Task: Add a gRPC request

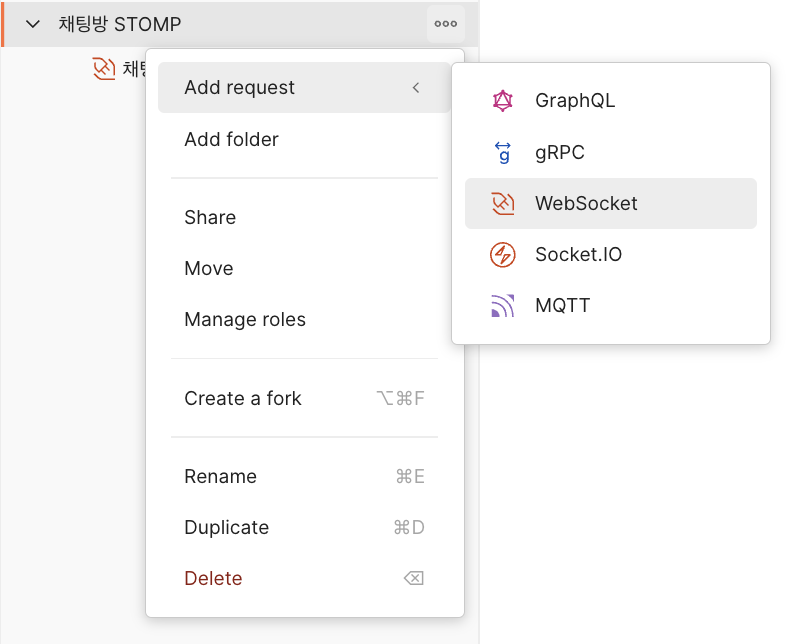Action: 611,152
